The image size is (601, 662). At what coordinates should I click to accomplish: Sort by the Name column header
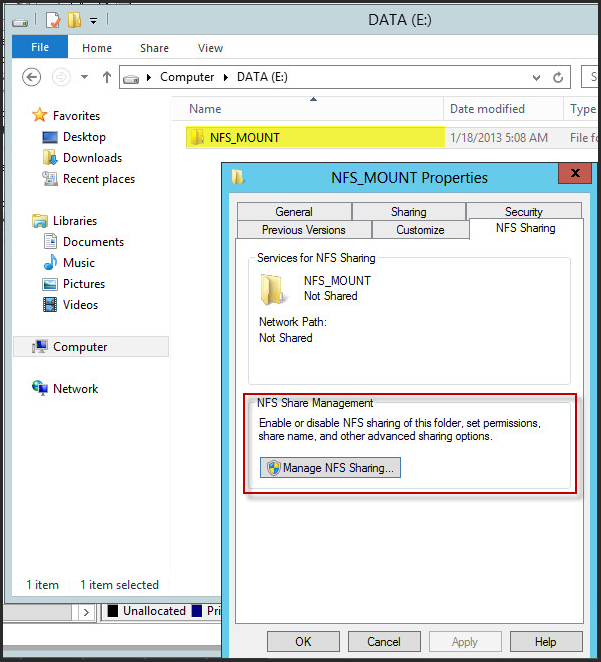tap(205, 109)
